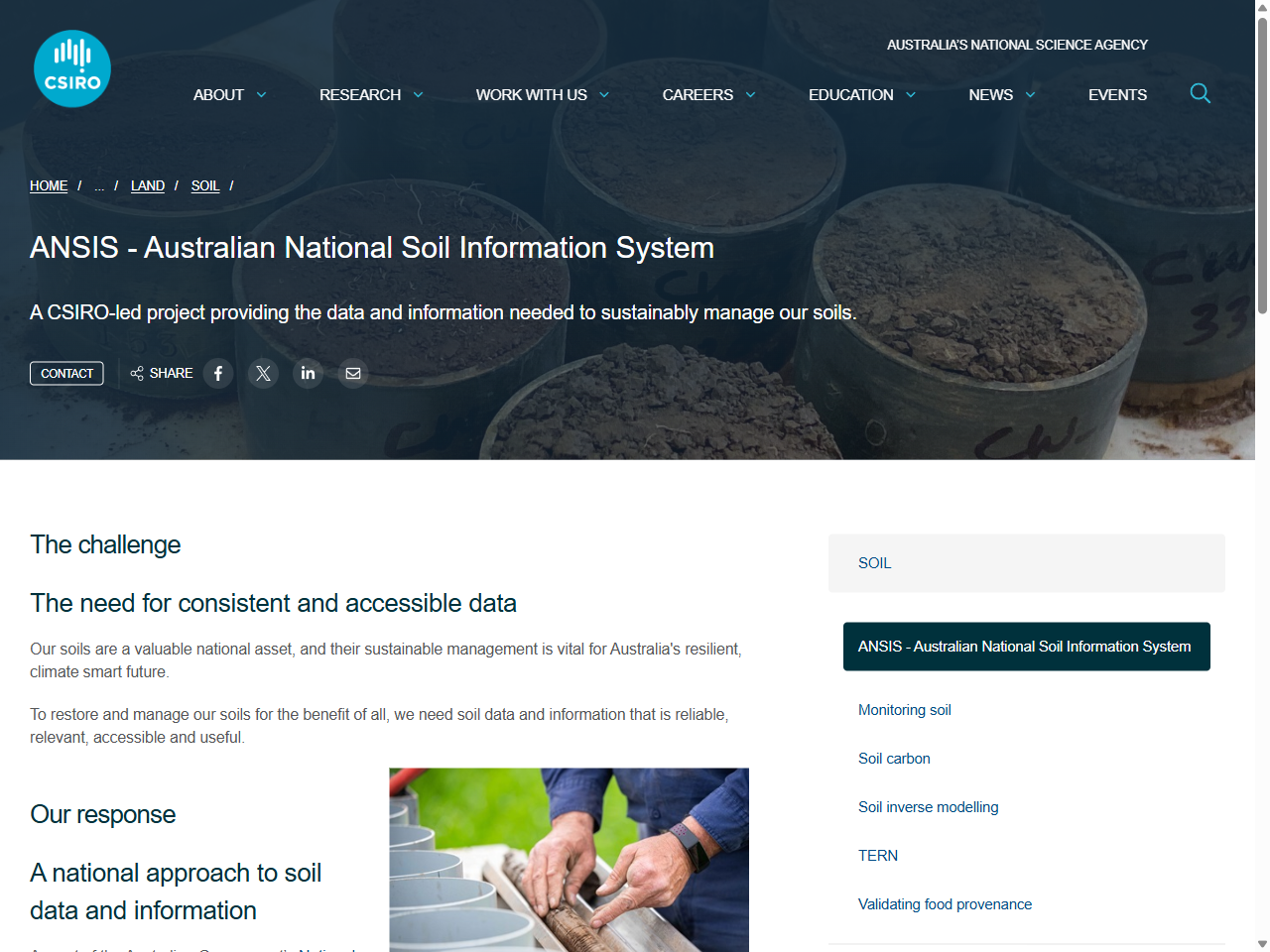Open the News menu item
The width and height of the screenshot is (1270, 952).
(x=991, y=95)
